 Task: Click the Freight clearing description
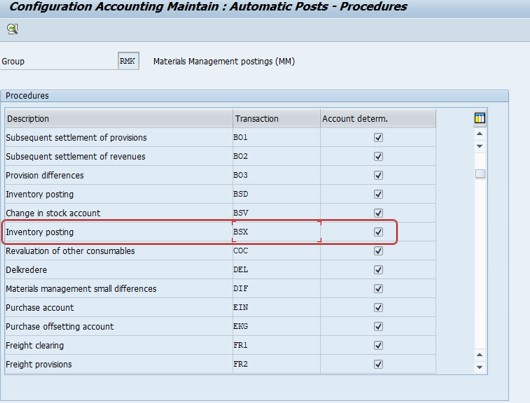[35, 346]
